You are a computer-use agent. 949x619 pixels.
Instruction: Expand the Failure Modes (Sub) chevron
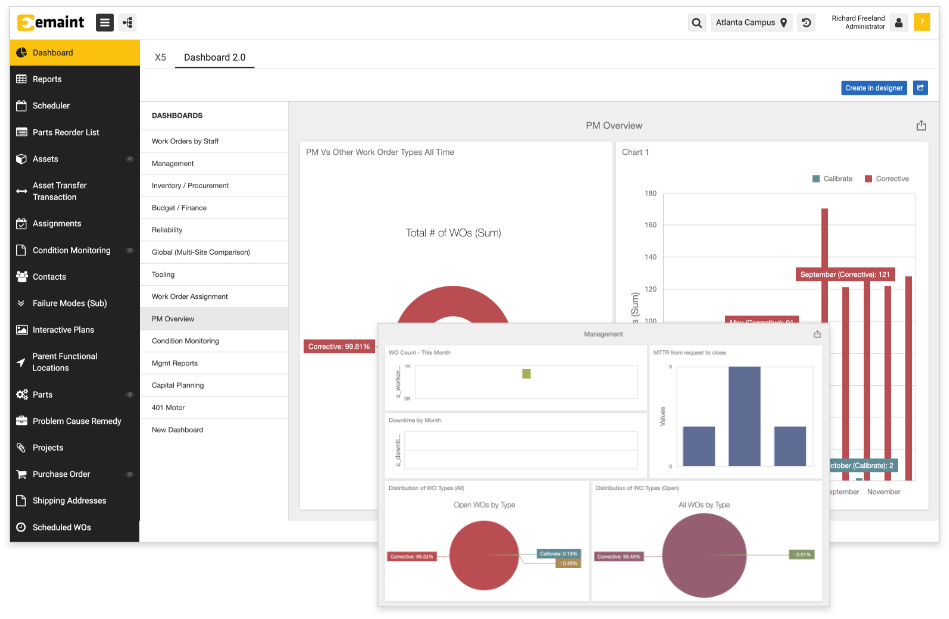21,304
